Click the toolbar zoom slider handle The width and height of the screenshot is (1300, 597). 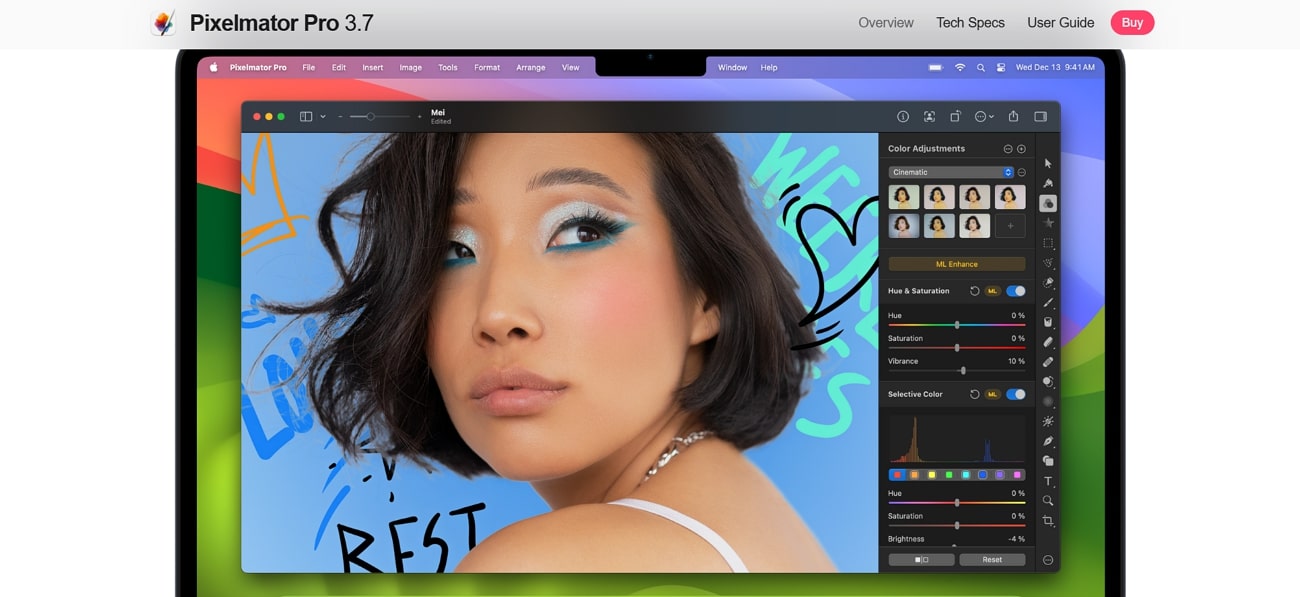pos(370,117)
